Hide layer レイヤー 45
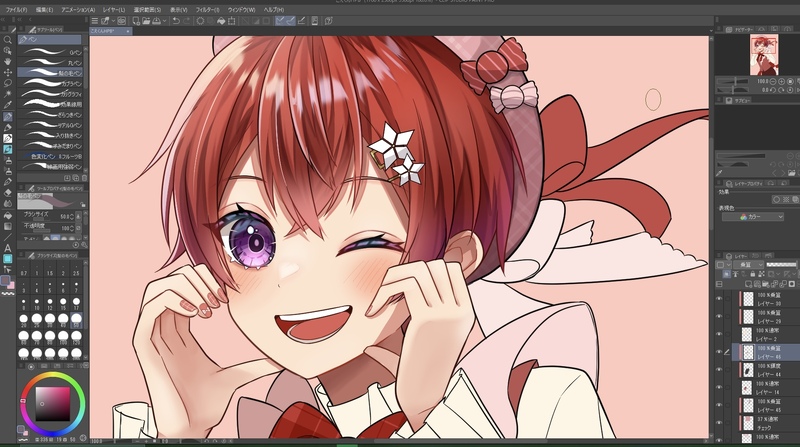This screenshot has width=800, height=447. (x=719, y=405)
